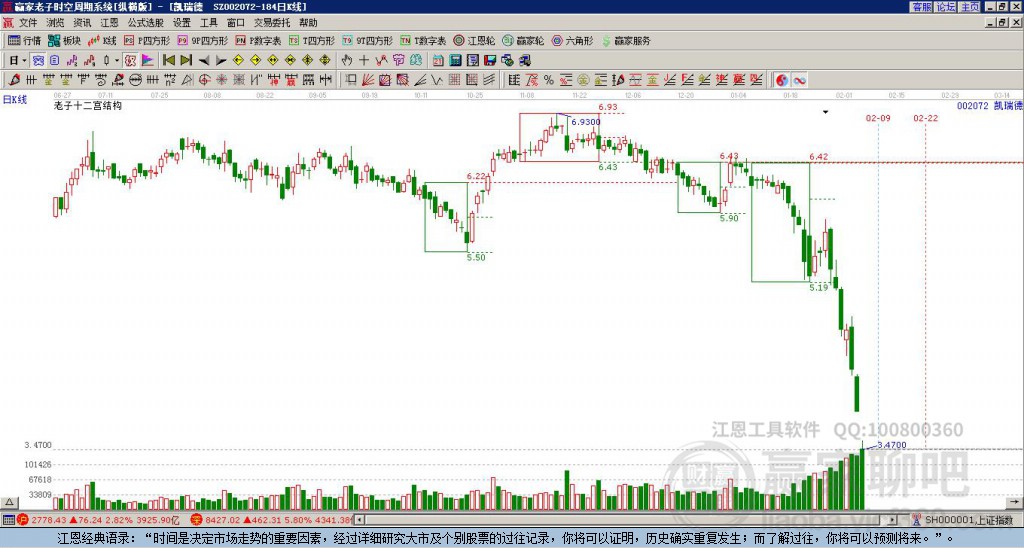
Task: Open the calendar icon
Action: tap(438, 61)
